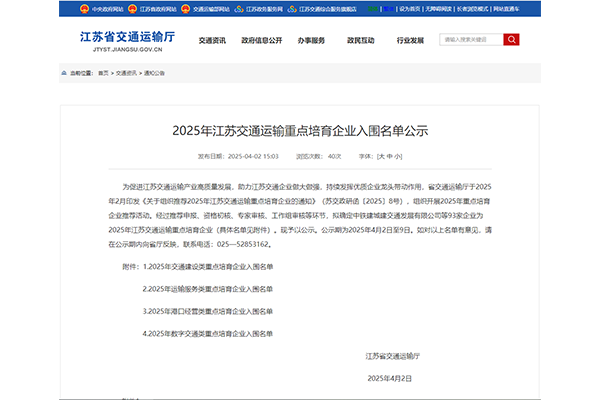Click the Jiangsu transport department logo

click(128, 41)
